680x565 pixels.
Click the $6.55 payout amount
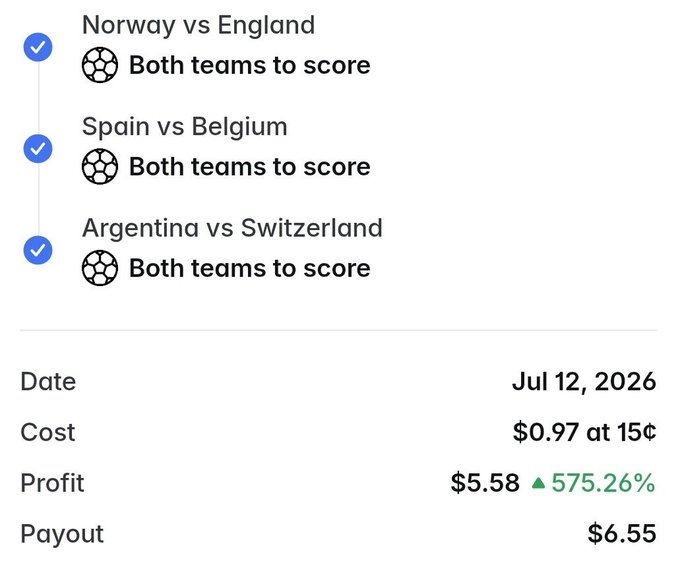point(621,534)
